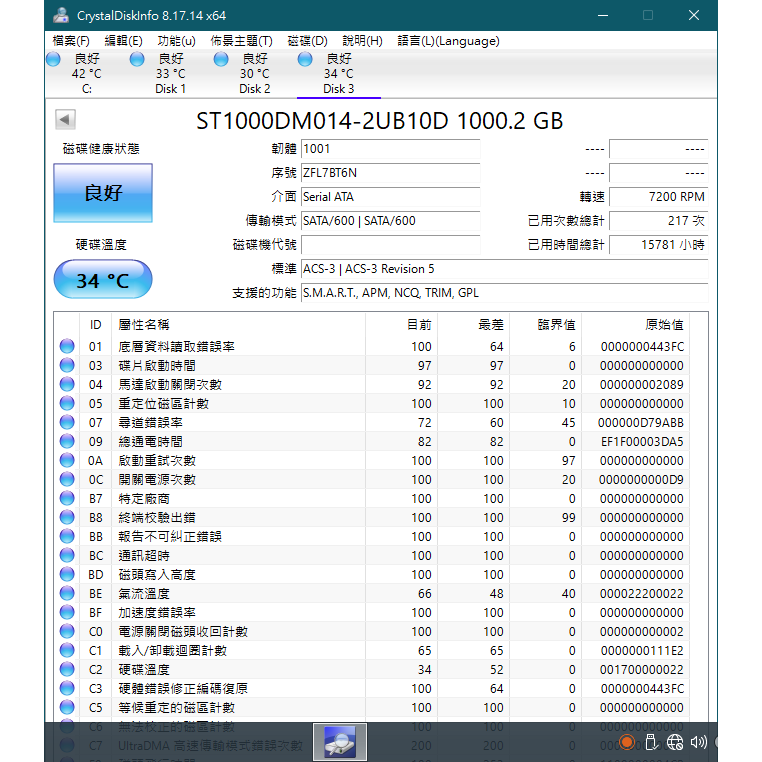Click the 目前 column header
Image resolution: width=762 pixels, height=762 pixels.
[x=401, y=325]
